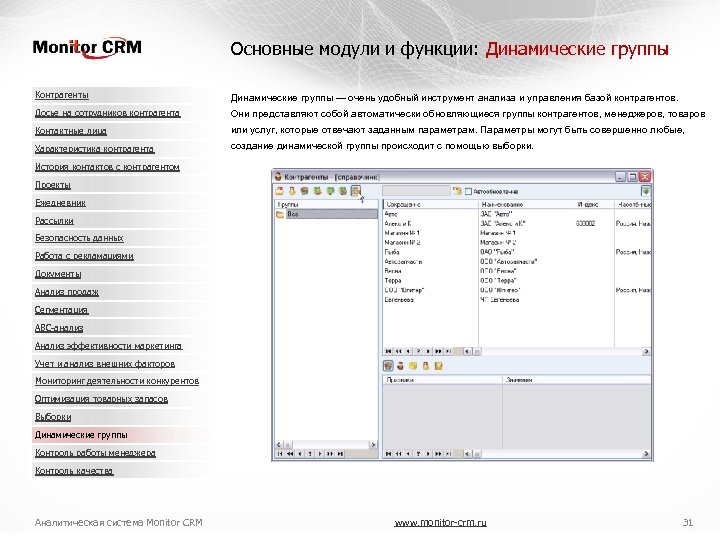Click the yellow matryoshka icon in the lower toolbar
Viewport: 720px width, 540px height.
(426, 366)
